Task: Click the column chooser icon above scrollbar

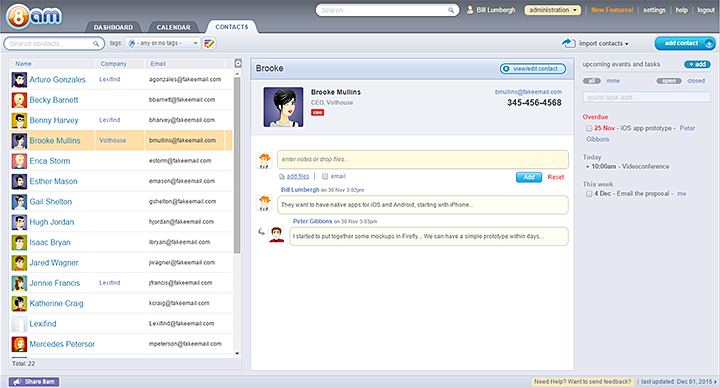Action: point(238,63)
